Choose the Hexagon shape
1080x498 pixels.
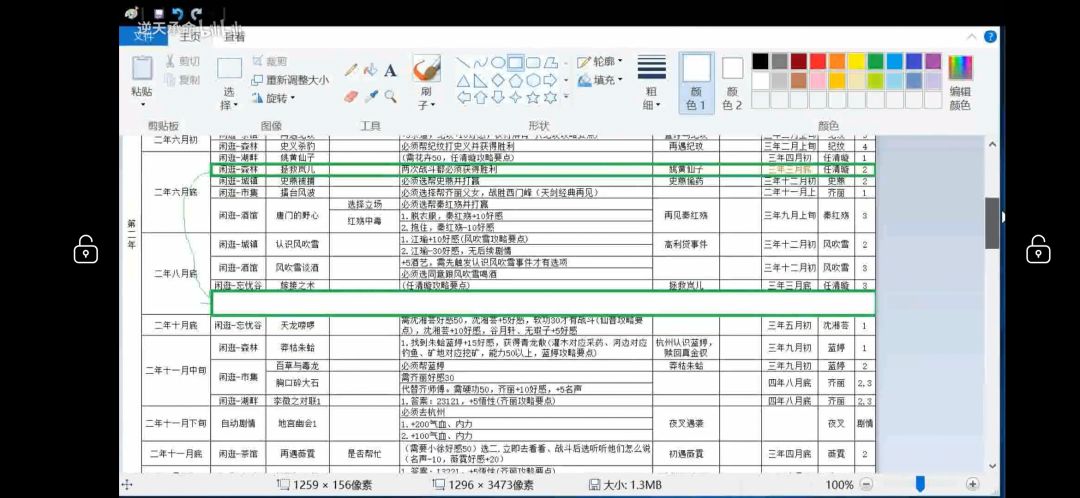pyautogui.click(x=532, y=81)
